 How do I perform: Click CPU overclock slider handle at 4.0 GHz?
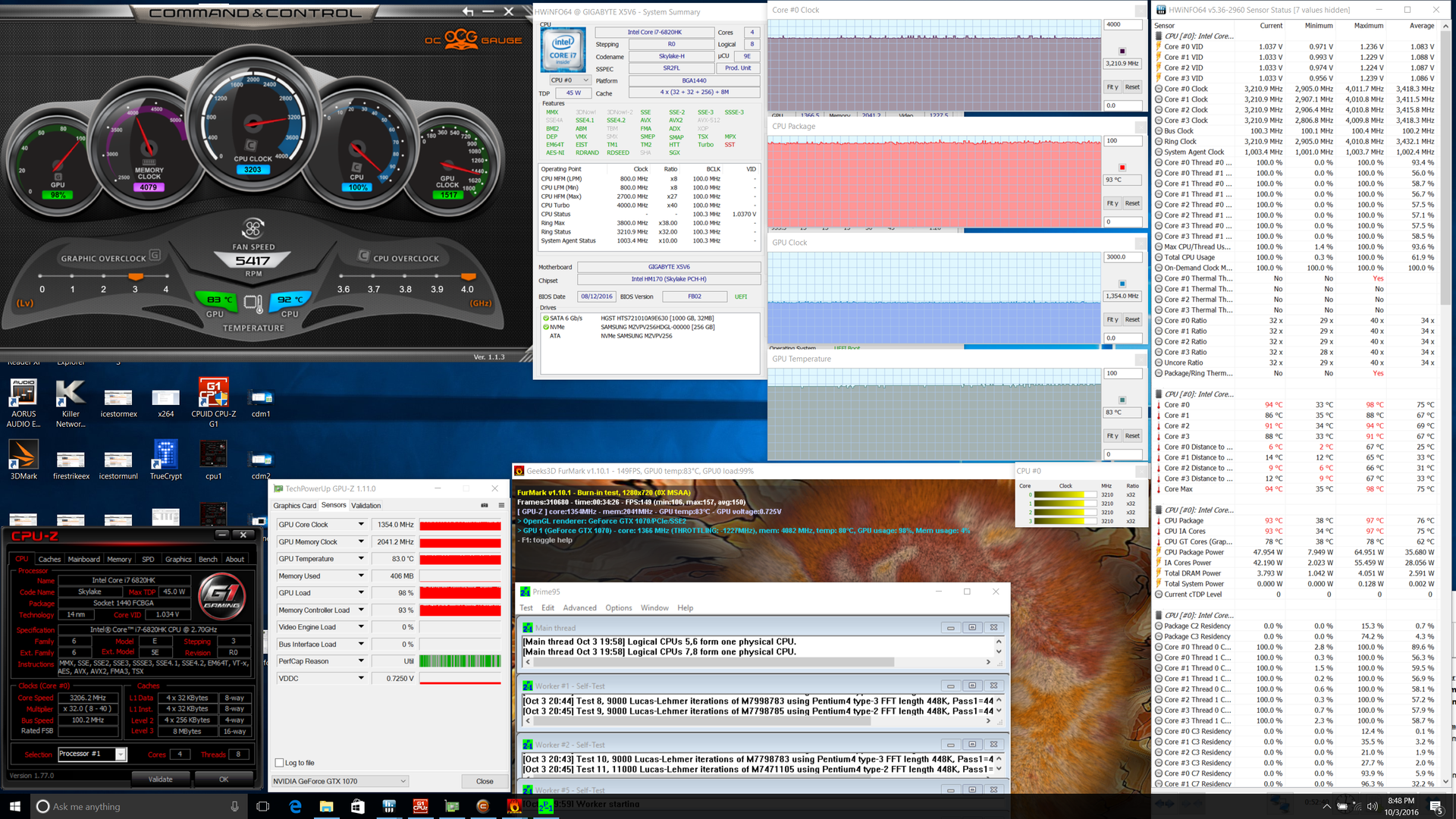(468, 277)
